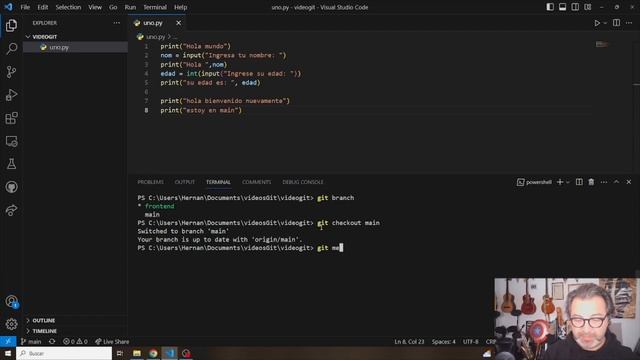The height and width of the screenshot is (360, 640).
Task: Open customize layout options
Action: [588, 7]
